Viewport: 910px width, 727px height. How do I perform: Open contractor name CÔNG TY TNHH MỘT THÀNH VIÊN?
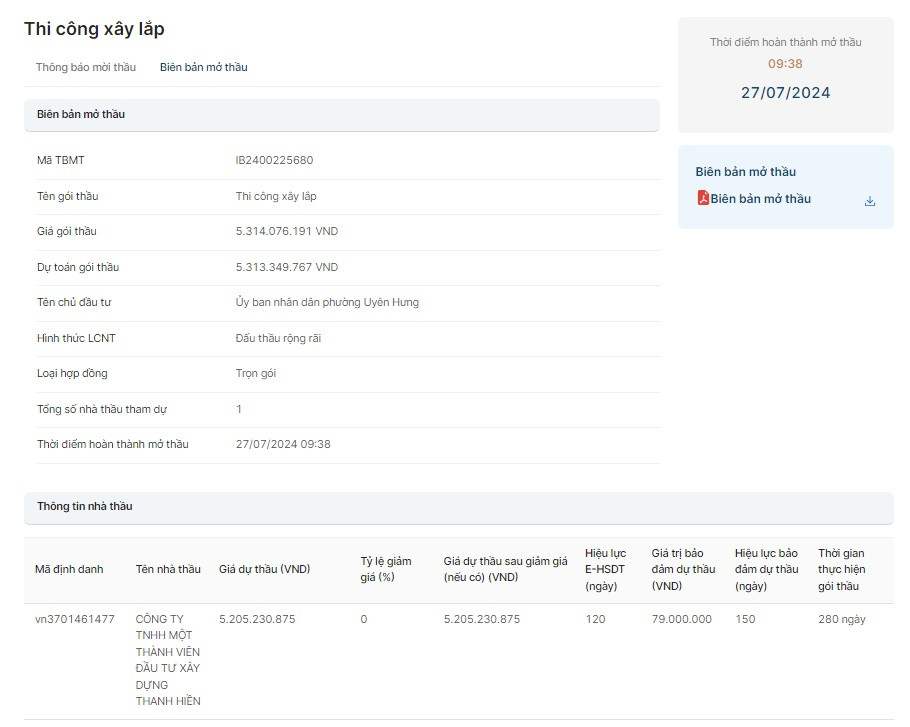click(x=168, y=660)
